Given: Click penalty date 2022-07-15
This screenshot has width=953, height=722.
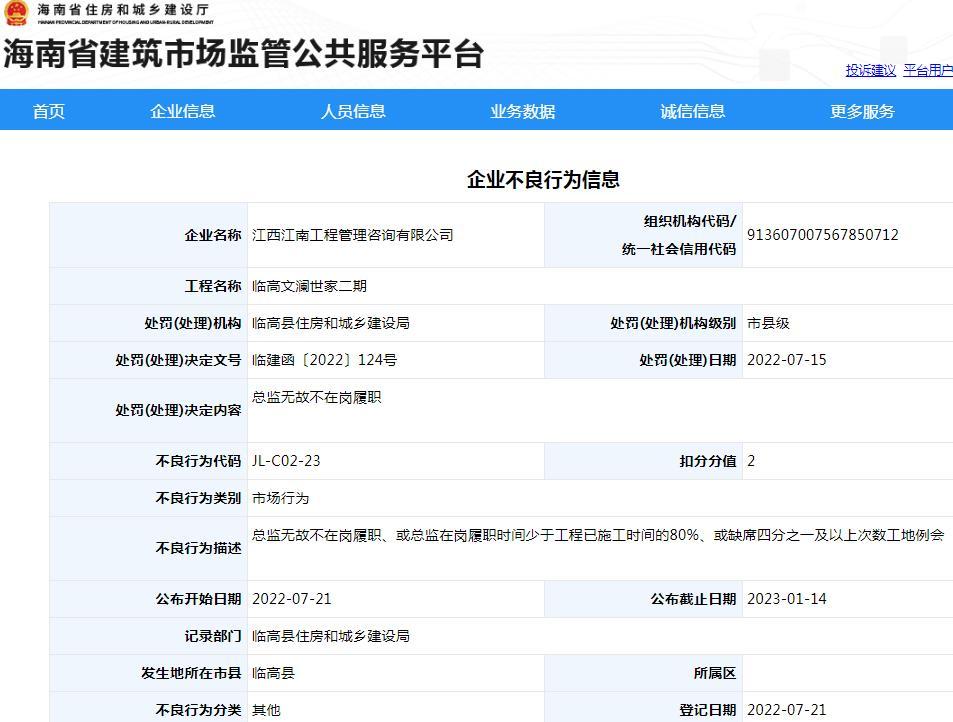Looking at the screenshot, I should pos(786,360).
